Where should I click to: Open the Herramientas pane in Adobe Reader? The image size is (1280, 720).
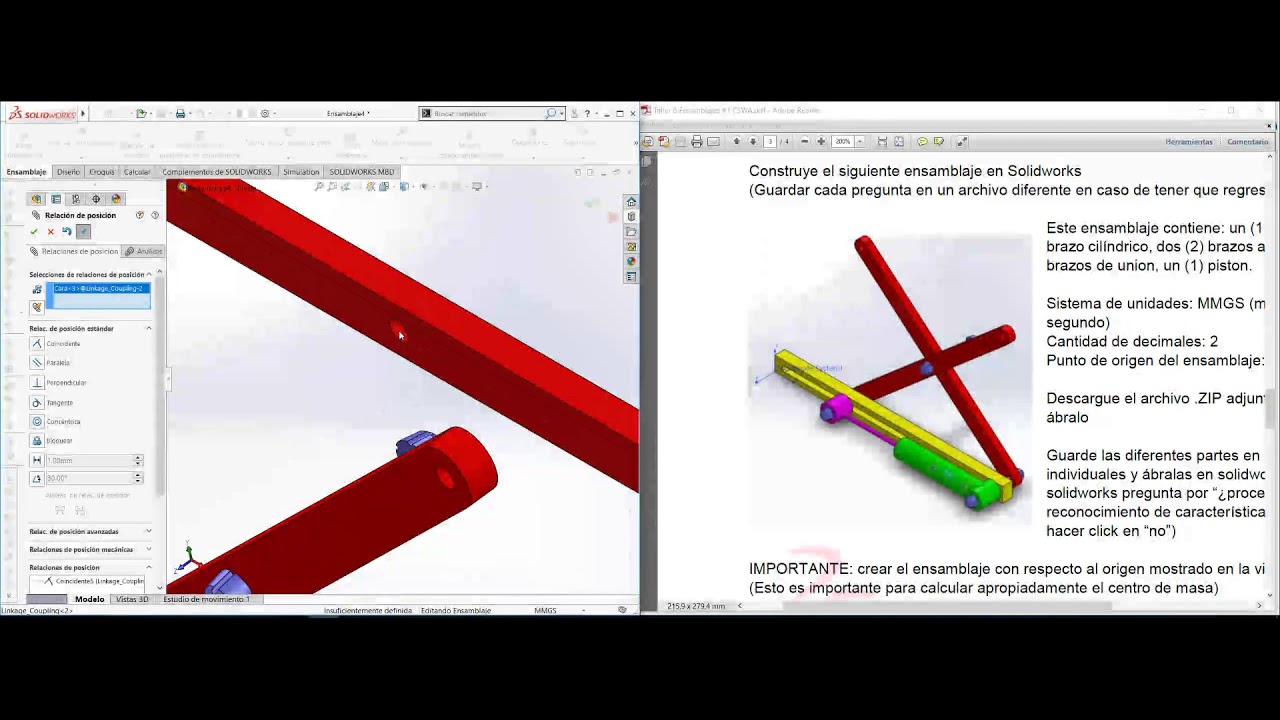(x=1189, y=142)
